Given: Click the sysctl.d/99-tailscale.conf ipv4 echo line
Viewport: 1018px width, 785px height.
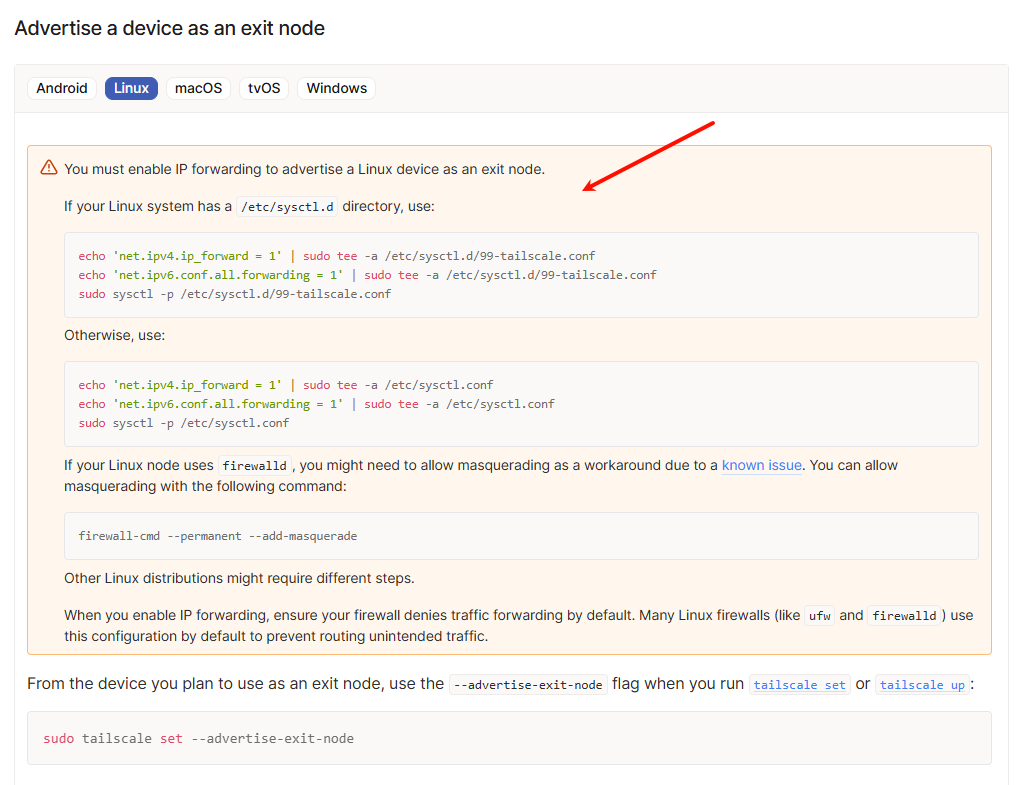Looking at the screenshot, I should [x=336, y=256].
